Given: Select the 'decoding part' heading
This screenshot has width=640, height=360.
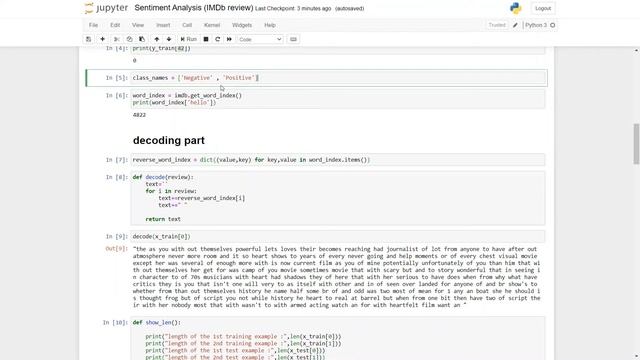Looking at the screenshot, I should 169,140.
